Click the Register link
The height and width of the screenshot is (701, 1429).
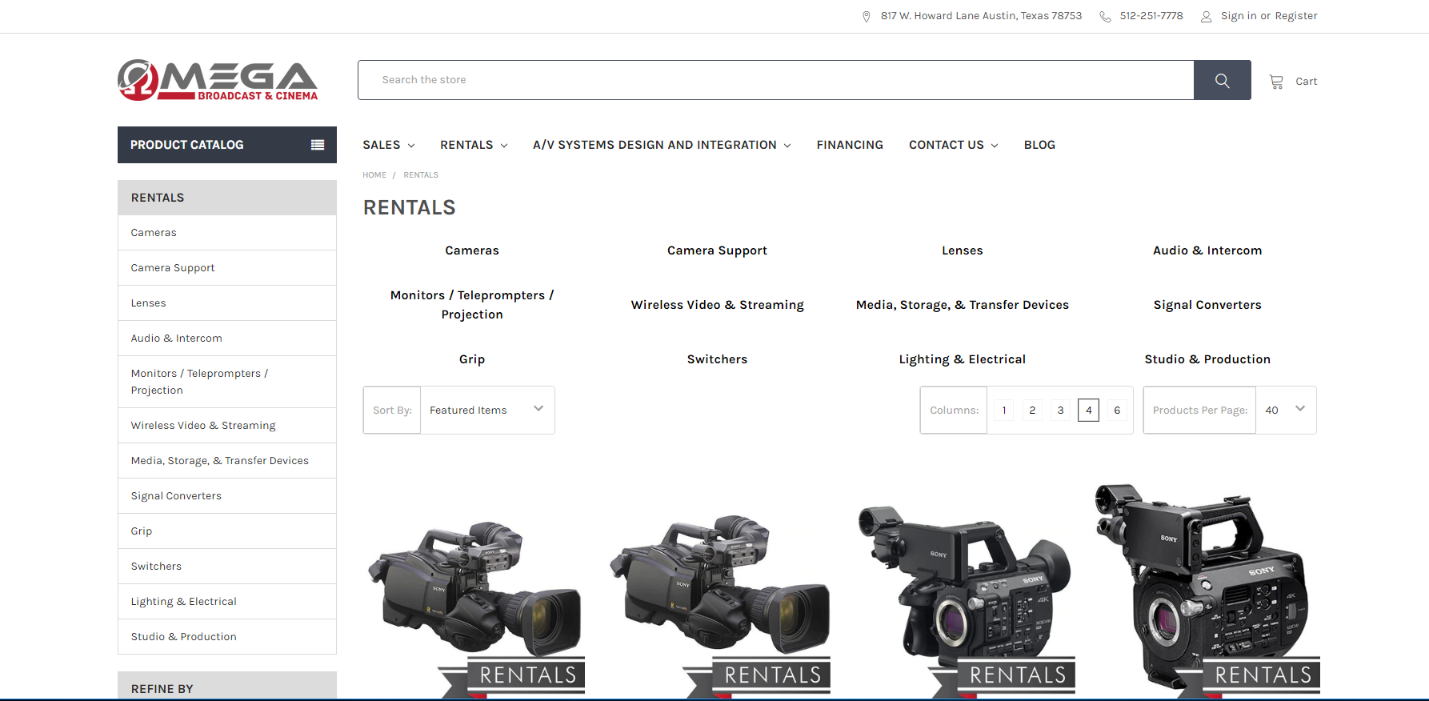pos(1295,16)
